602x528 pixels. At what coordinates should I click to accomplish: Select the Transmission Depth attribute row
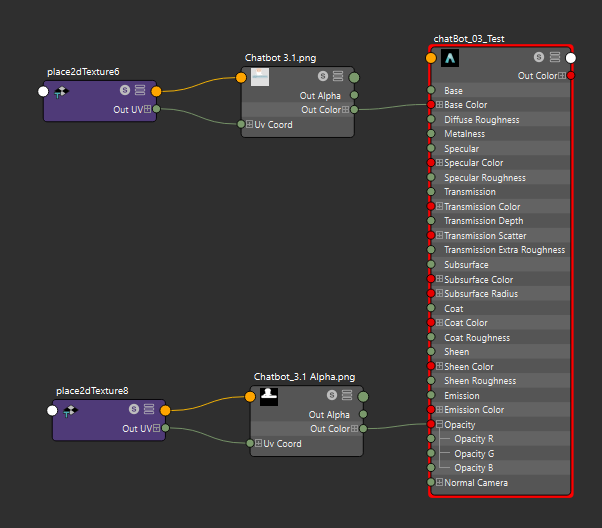pos(501,221)
